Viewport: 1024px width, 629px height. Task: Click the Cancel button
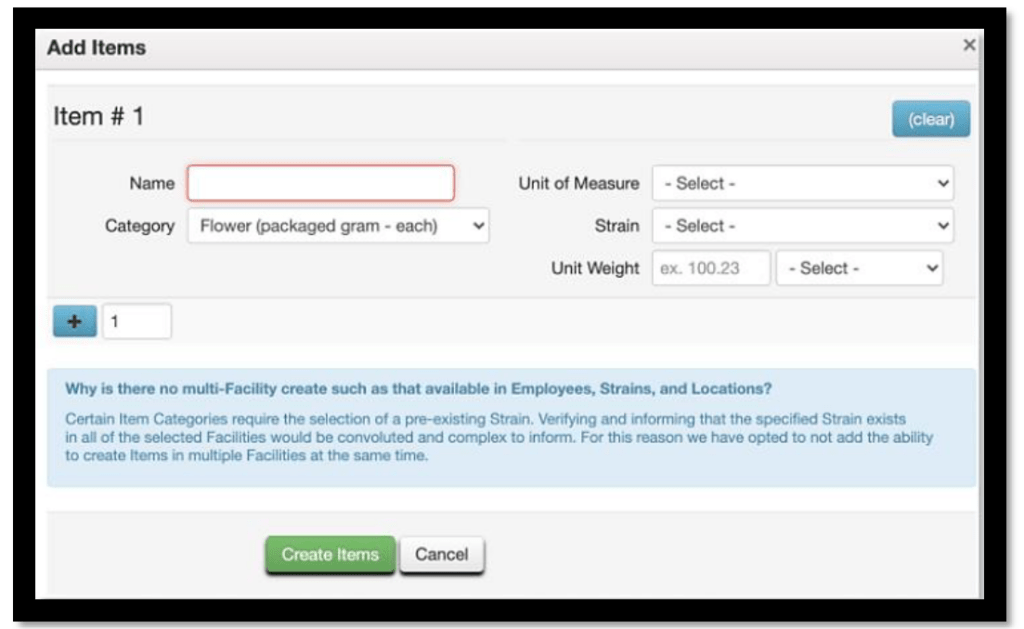(x=441, y=554)
